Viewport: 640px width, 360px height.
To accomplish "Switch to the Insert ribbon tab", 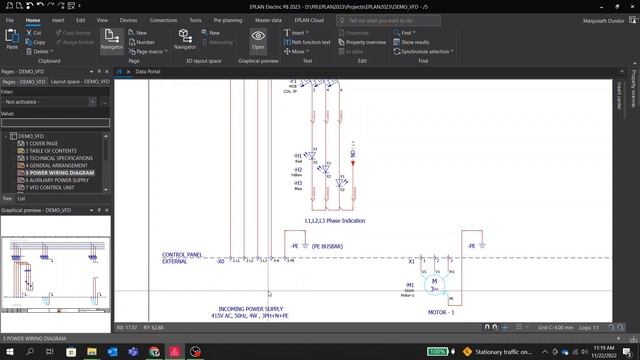I will 58,20.
